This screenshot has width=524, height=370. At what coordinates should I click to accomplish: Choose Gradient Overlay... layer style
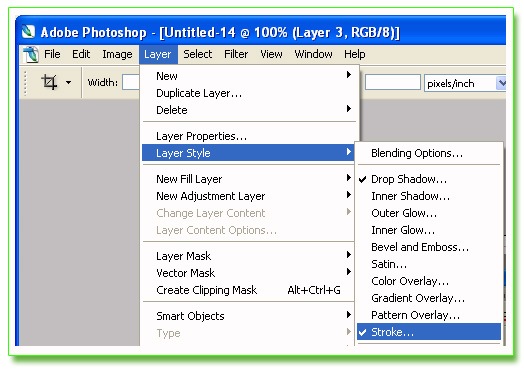coord(429,298)
